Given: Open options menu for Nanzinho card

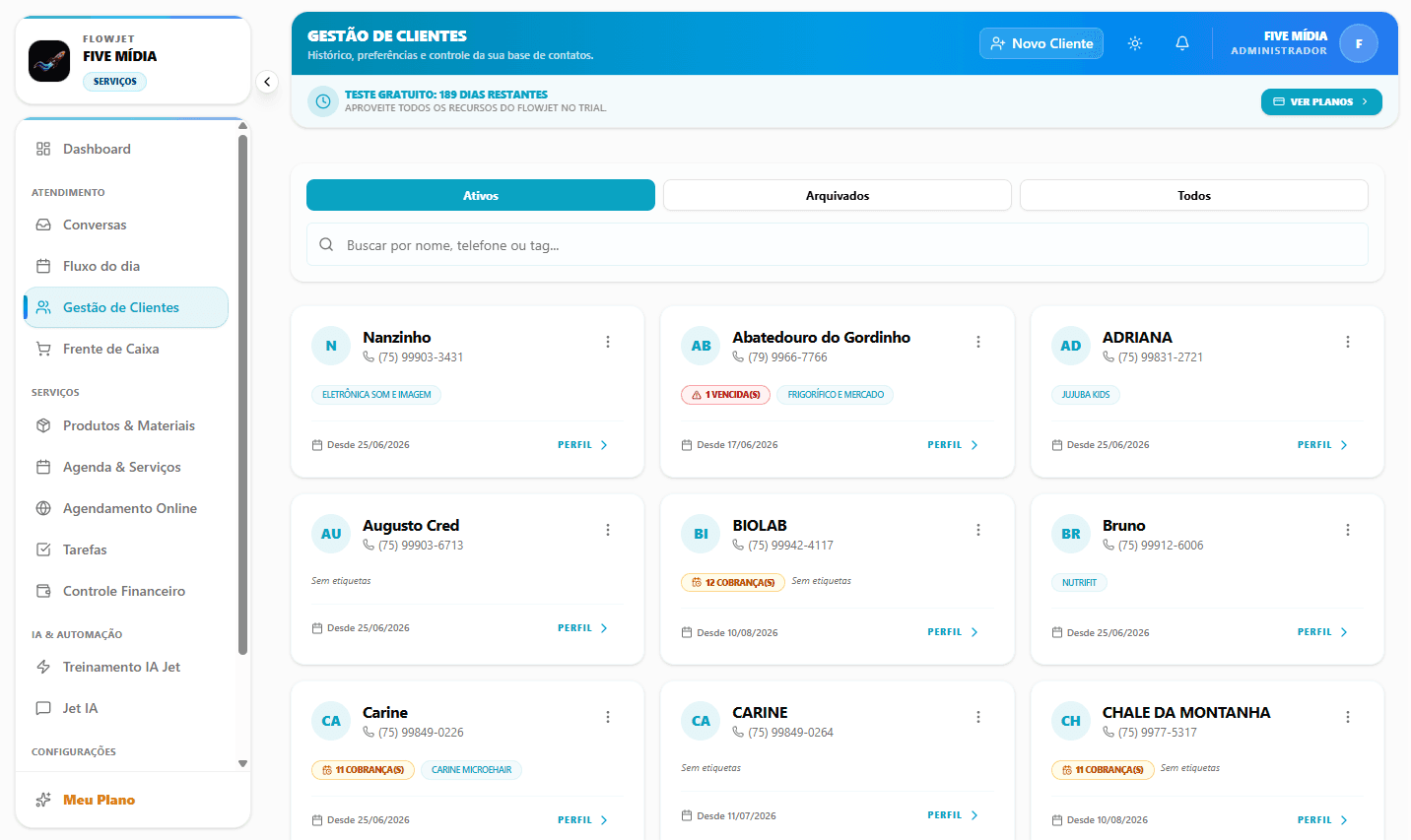Looking at the screenshot, I should point(608,342).
